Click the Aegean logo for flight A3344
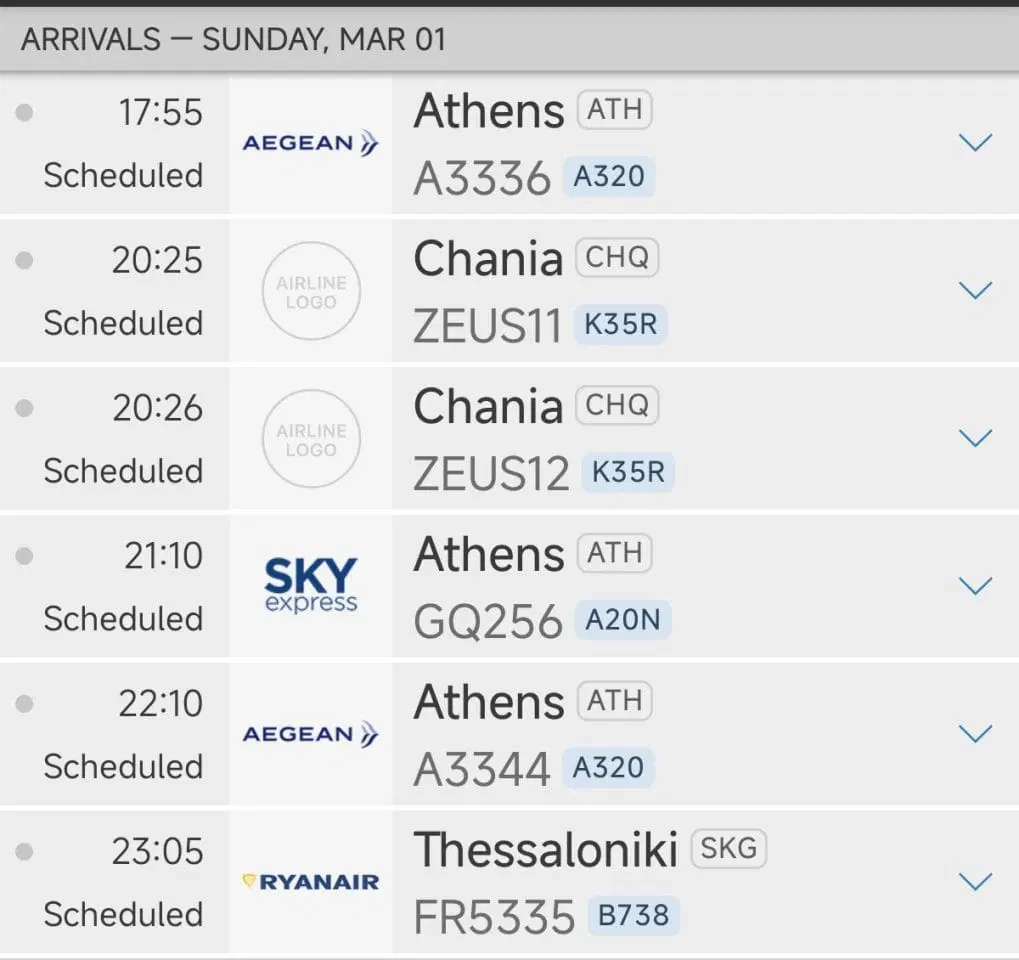Viewport: 1019px width, 960px height. (x=311, y=735)
